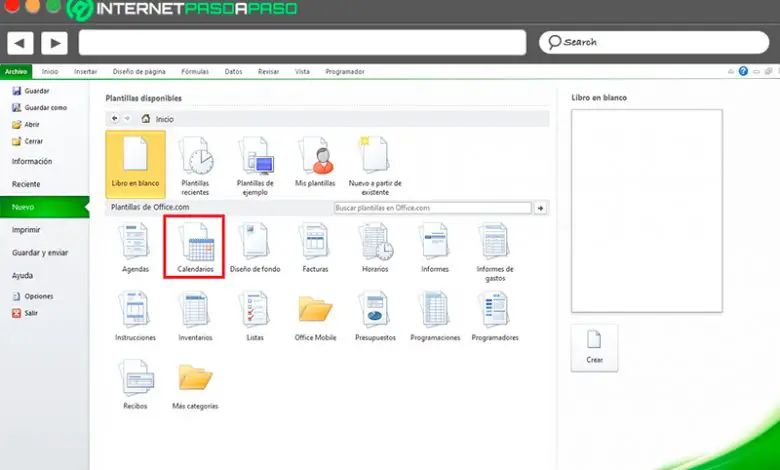The height and width of the screenshot is (470, 780).
Task: Open the Listas template category
Action: (x=255, y=316)
